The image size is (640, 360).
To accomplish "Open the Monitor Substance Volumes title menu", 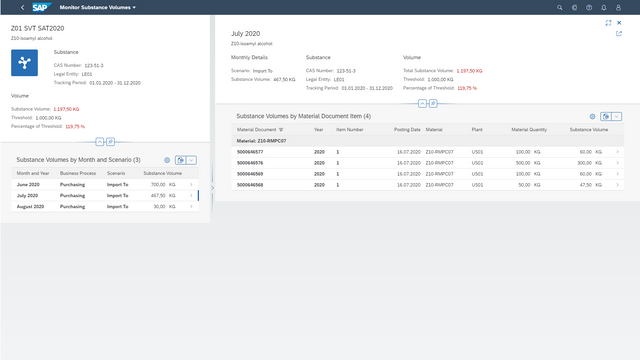I will click(98, 7).
